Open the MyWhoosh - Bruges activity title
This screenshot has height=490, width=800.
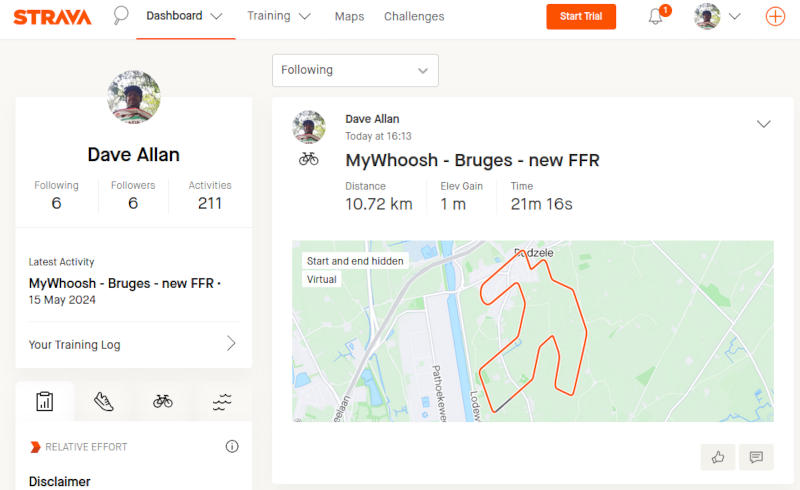click(x=472, y=160)
